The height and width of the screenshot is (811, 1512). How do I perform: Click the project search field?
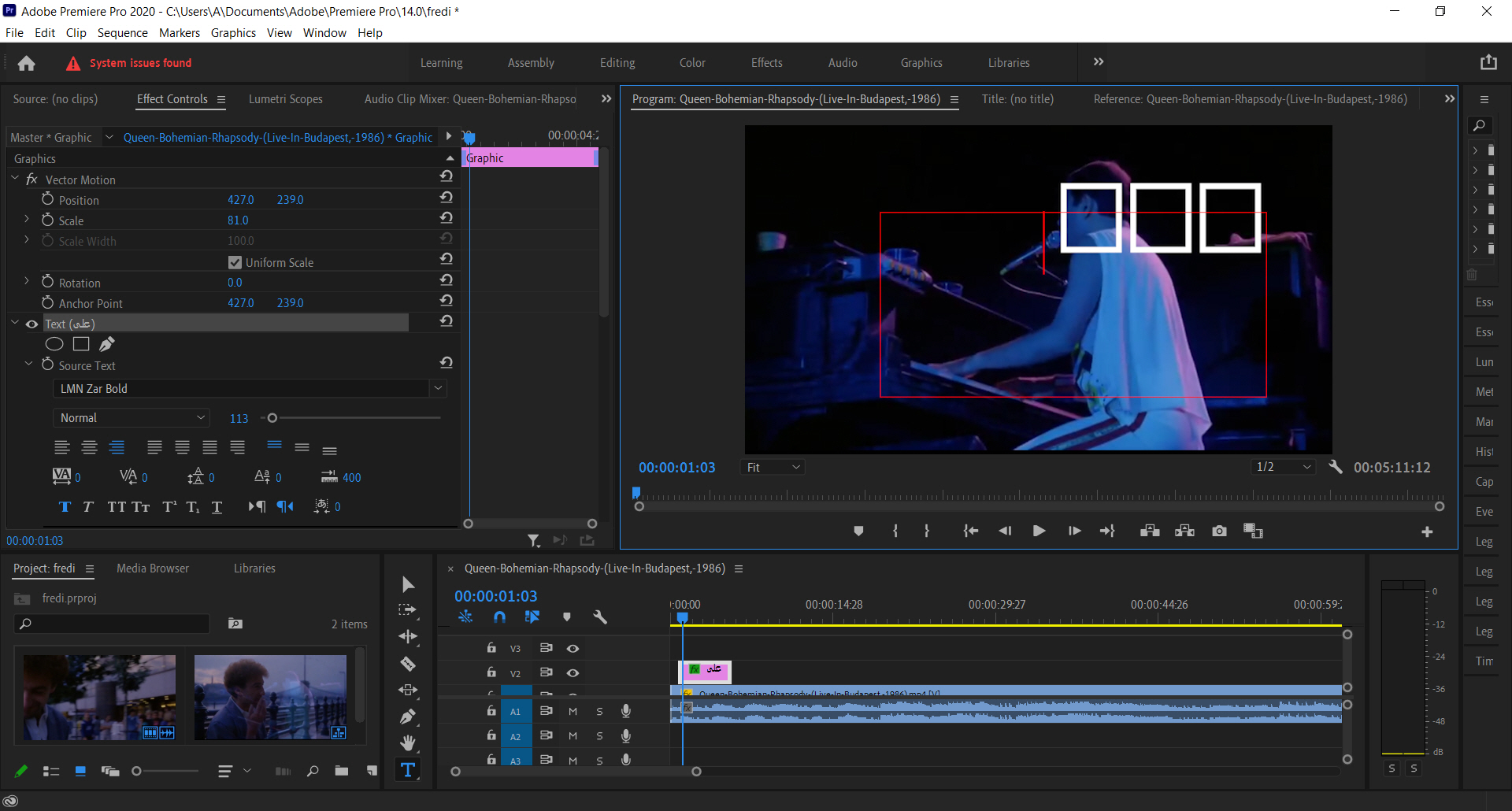(112, 624)
